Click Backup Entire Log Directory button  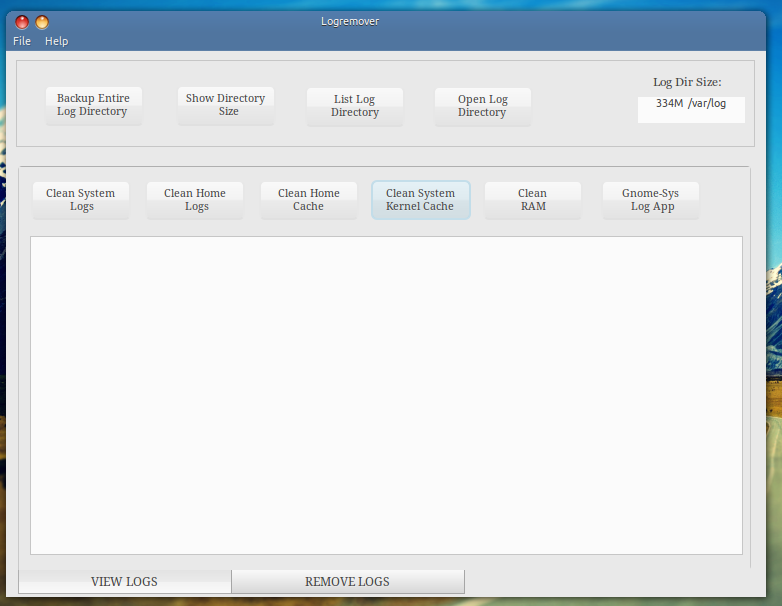94,105
